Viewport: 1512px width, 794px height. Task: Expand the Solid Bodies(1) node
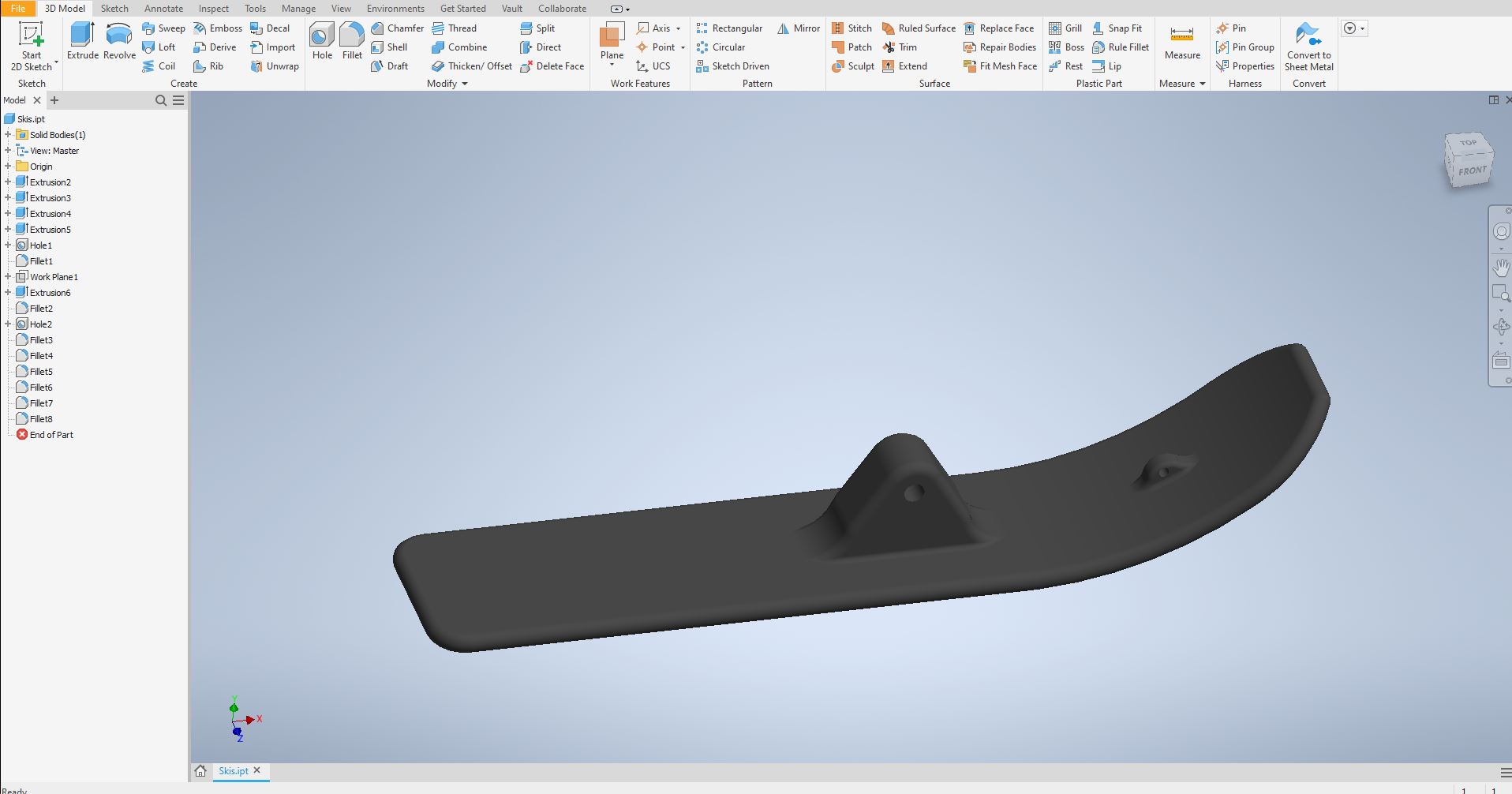tap(8, 135)
